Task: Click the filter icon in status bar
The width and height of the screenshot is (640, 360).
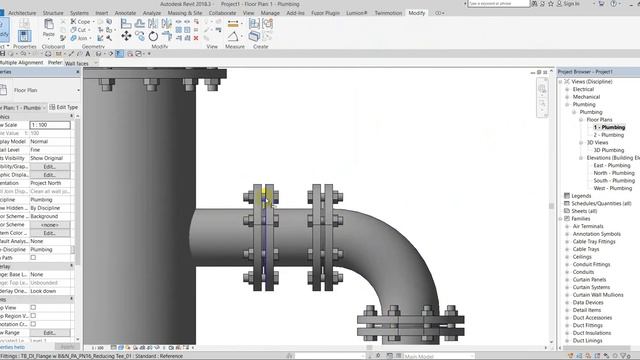Action: [x=623, y=356]
